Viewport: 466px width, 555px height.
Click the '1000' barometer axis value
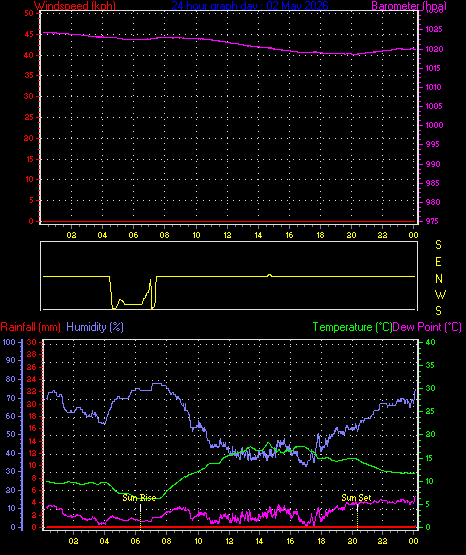click(x=434, y=125)
